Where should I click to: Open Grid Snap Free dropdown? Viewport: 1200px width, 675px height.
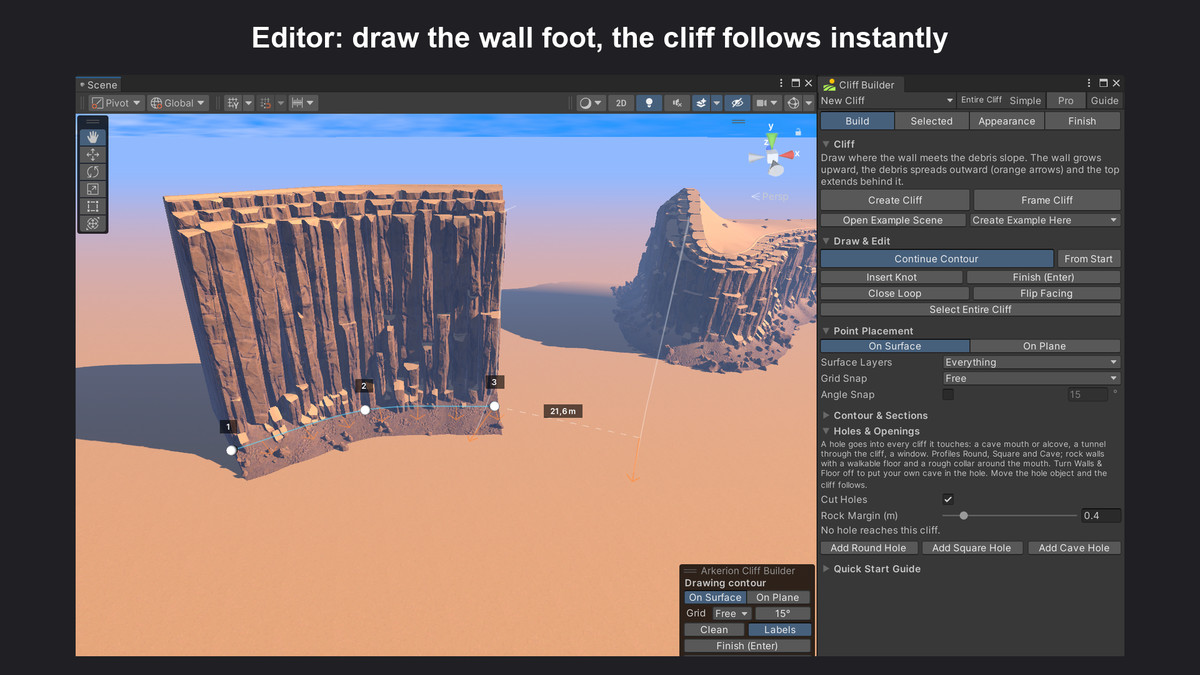click(1032, 378)
